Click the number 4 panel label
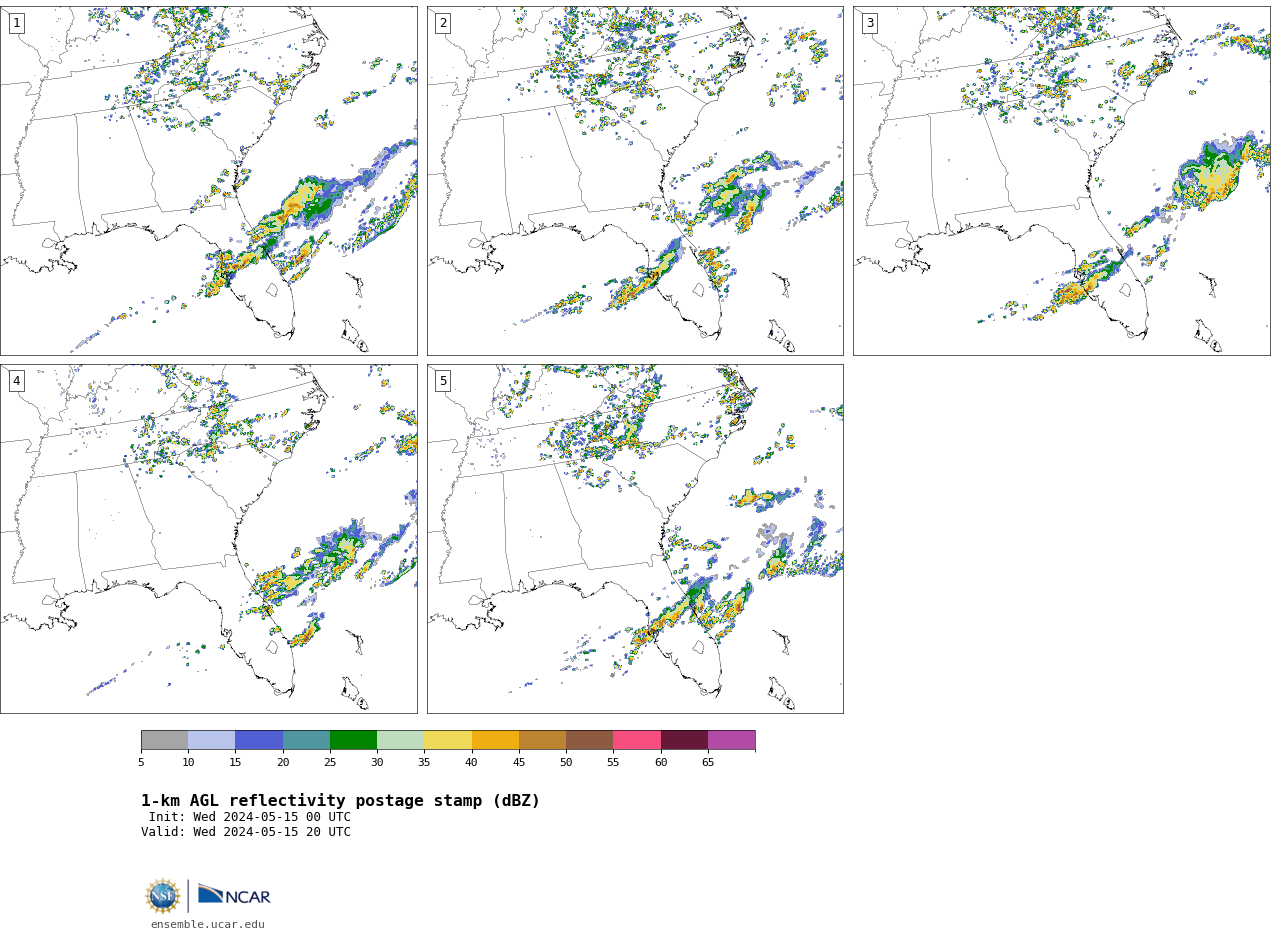1280x936 pixels. pyautogui.click(x=16, y=381)
